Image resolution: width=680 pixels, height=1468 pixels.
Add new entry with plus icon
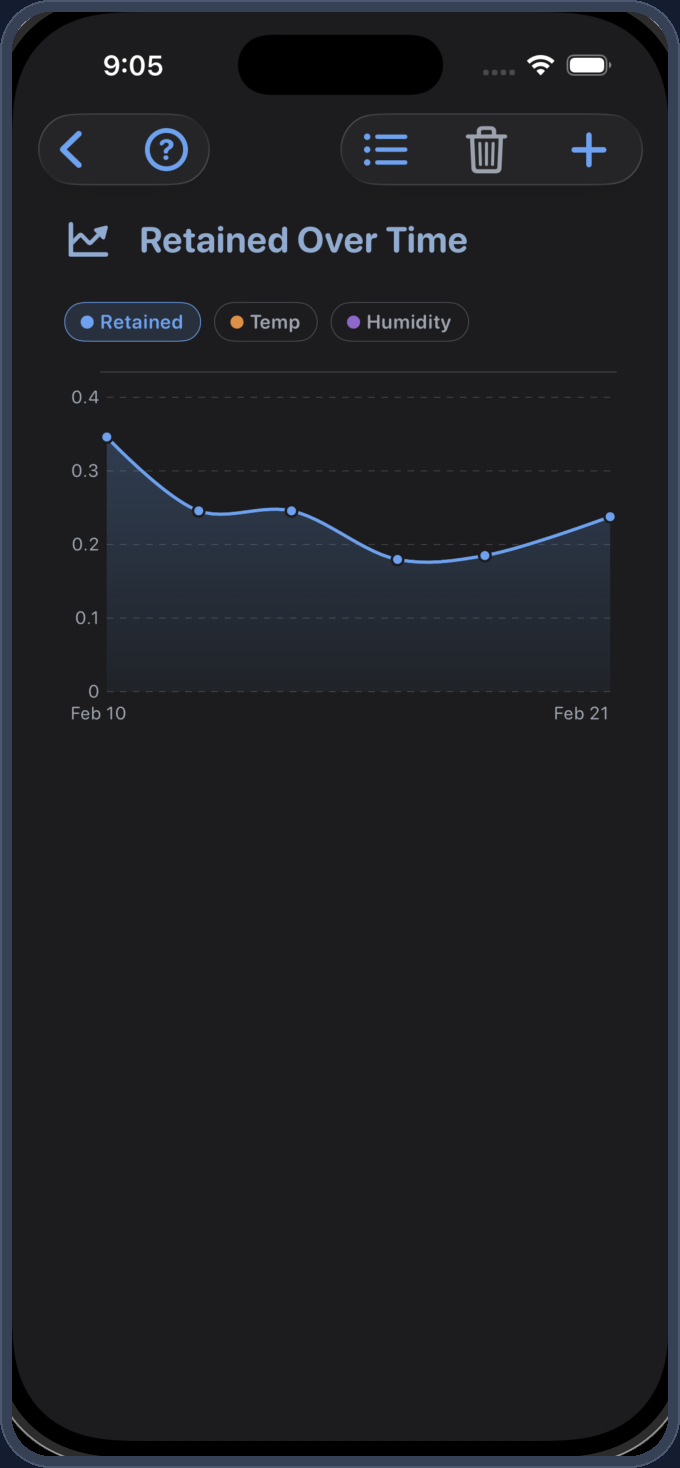coord(589,150)
